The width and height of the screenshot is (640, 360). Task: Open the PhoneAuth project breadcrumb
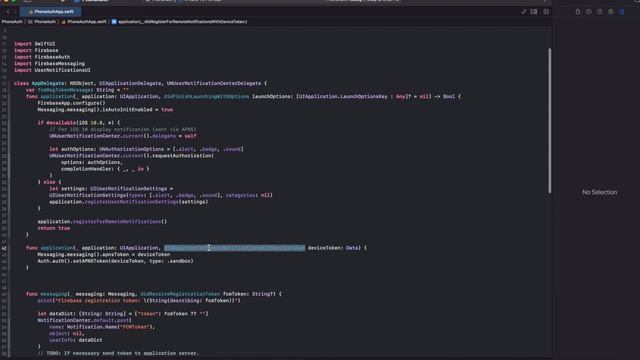[x=12, y=22]
